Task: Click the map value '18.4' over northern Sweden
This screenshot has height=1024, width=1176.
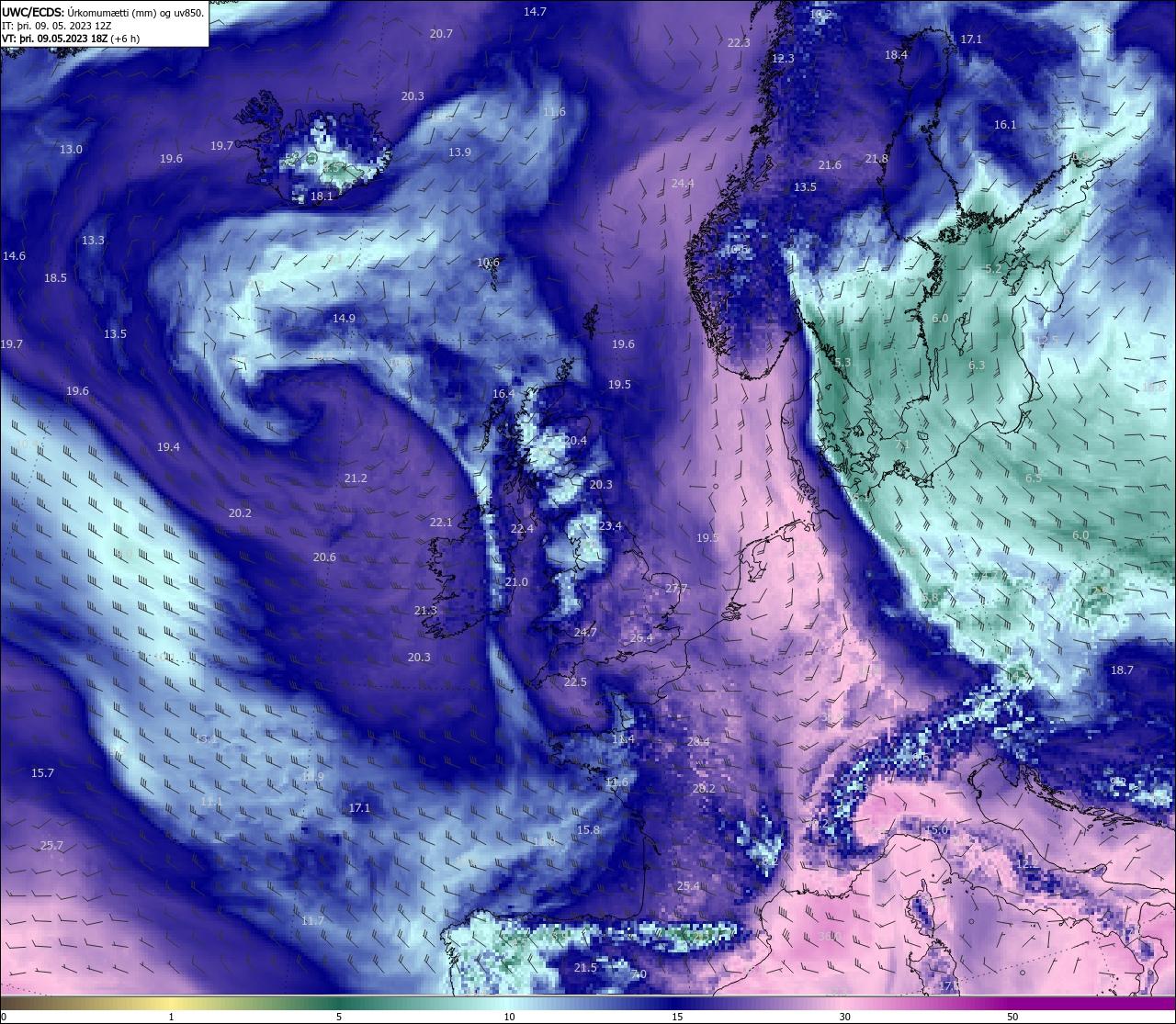Action: (x=896, y=55)
